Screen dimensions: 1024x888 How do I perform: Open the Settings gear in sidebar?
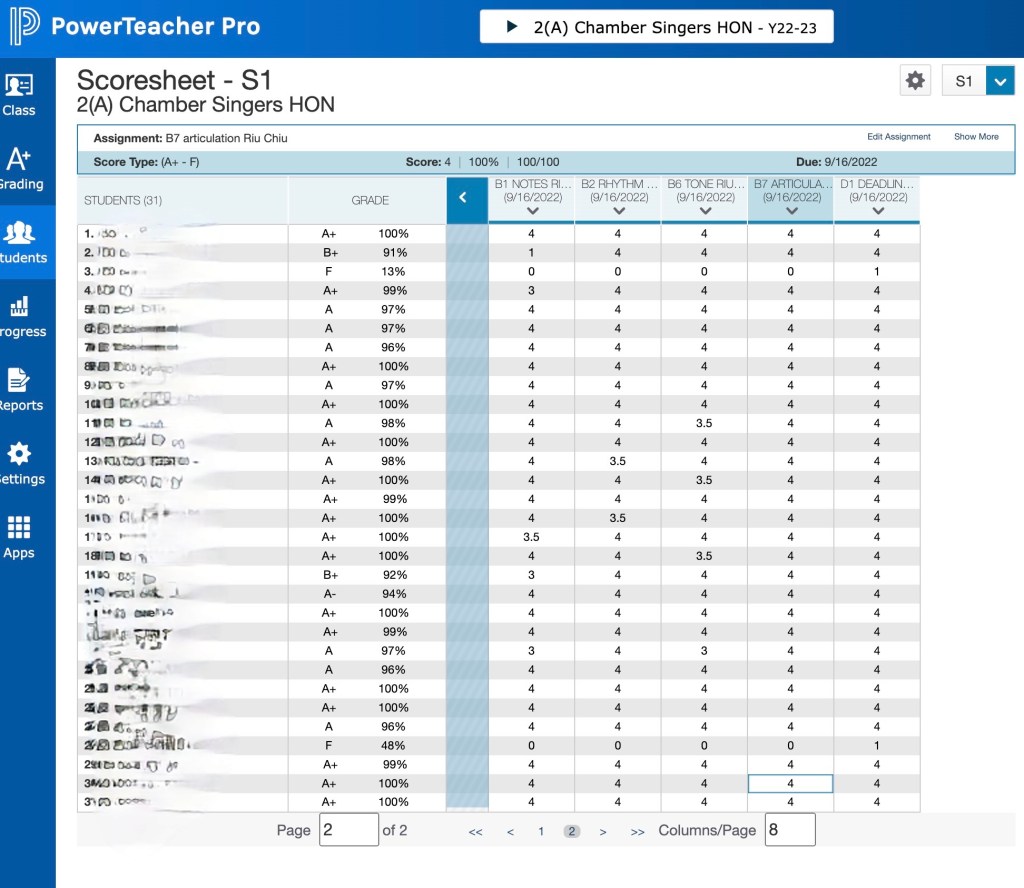click(x=19, y=464)
